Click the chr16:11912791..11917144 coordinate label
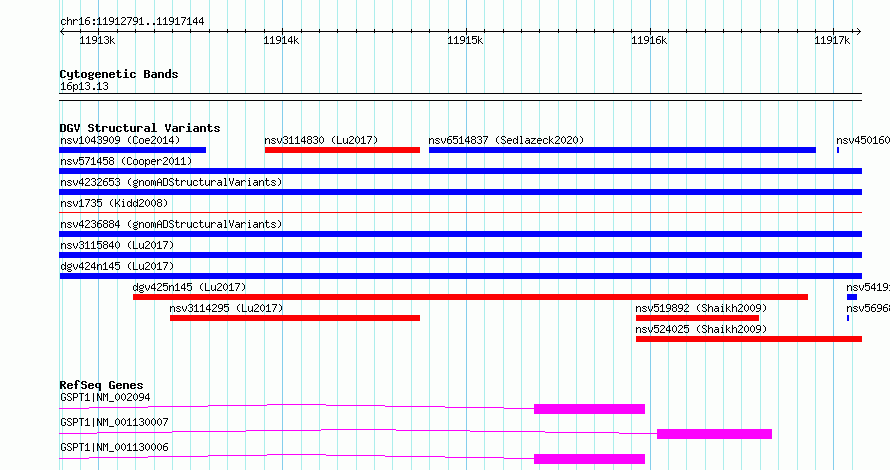890x470 pixels. coord(132,22)
